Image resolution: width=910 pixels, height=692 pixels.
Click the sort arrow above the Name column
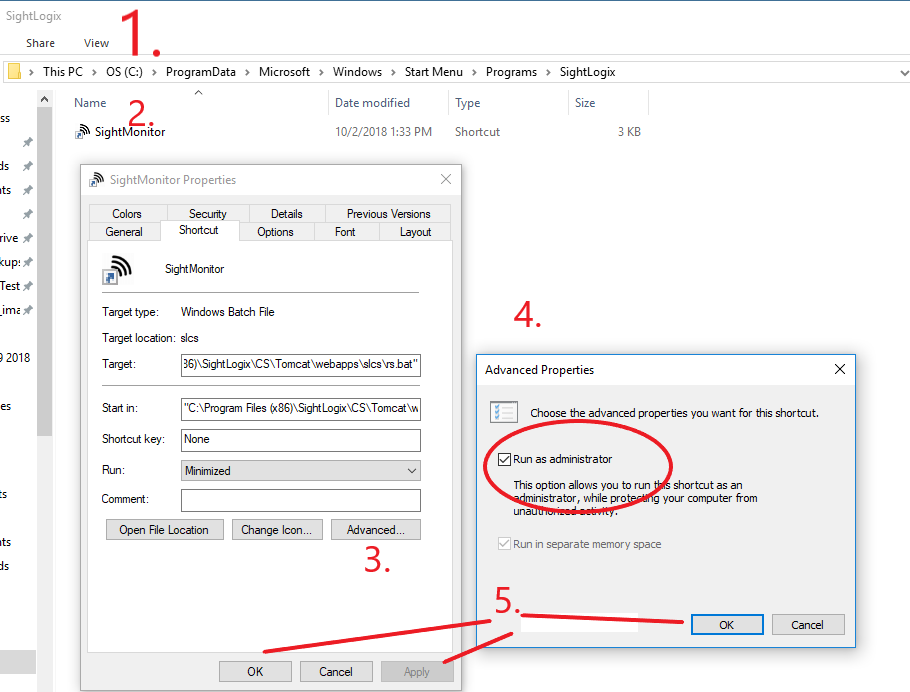198,92
